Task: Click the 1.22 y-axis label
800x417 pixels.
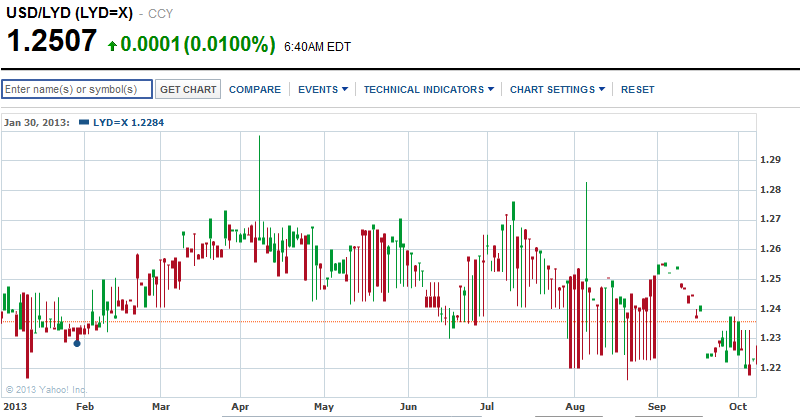Action: click(770, 368)
